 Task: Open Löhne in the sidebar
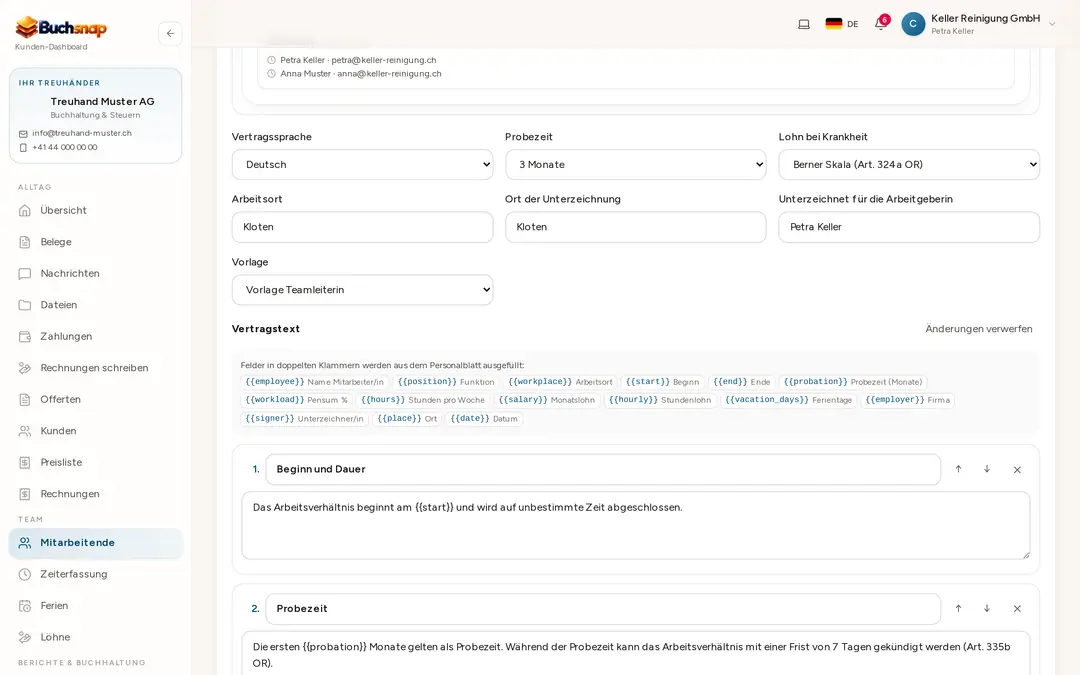click(96, 637)
